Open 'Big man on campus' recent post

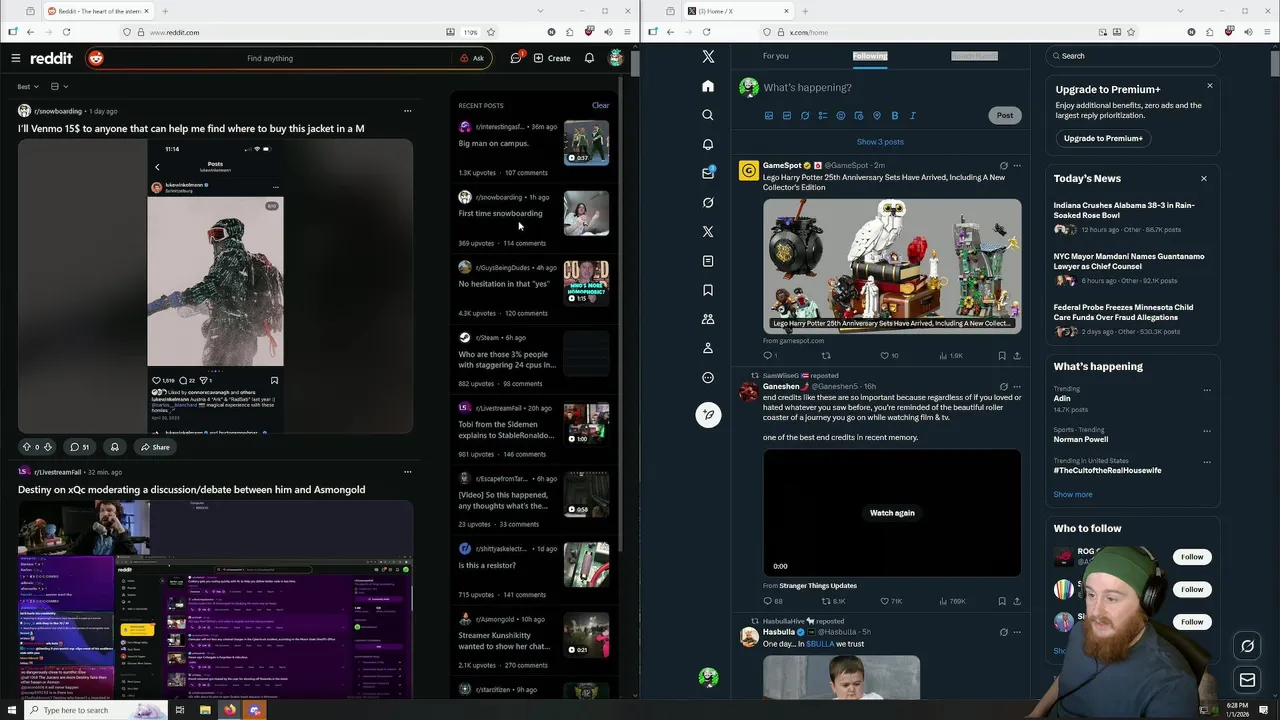pos(493,143)
